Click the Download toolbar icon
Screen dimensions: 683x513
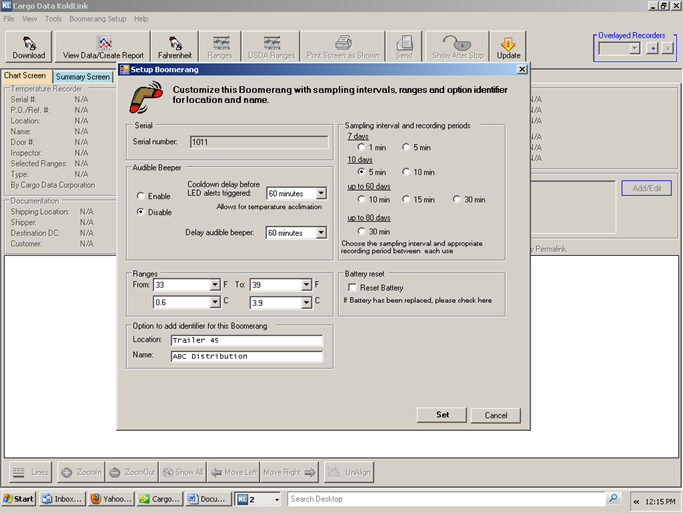[x=29, y=47]
